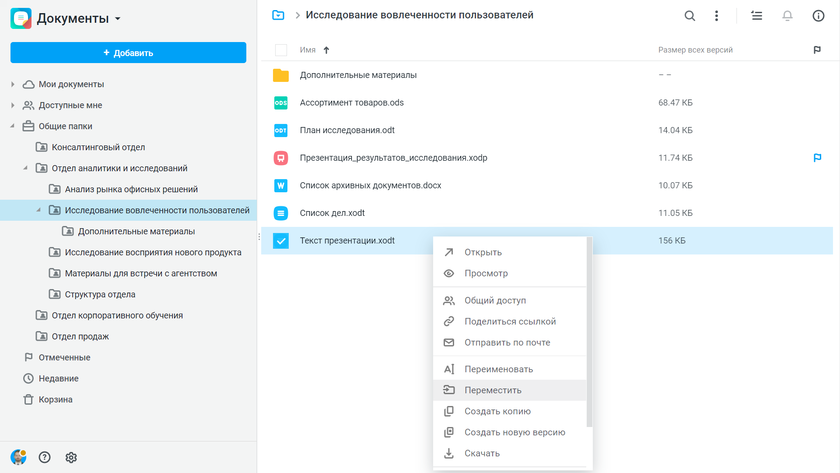Open the three-dot more options menu
The width and height of the screenshot is (840, 473).
tap(716, 16)
